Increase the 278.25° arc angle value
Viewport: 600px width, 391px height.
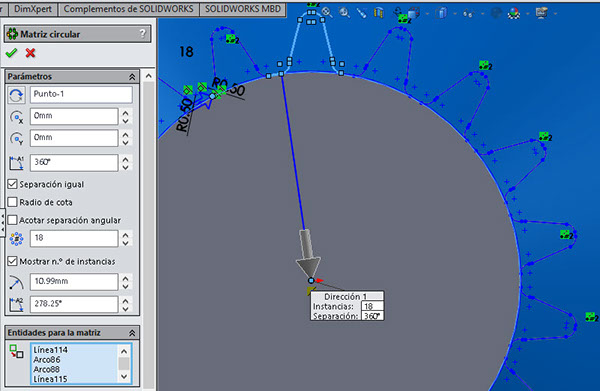pyautogui.click(x=126, y=300)
